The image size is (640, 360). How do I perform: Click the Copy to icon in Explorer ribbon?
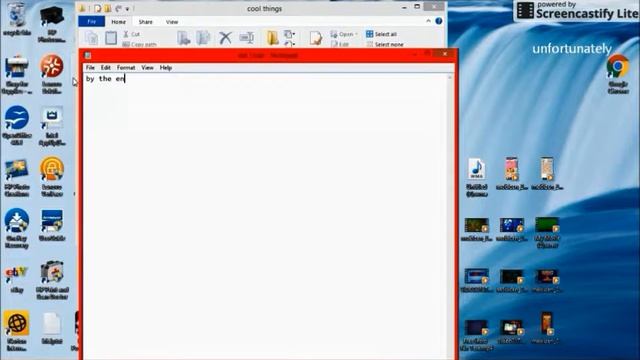coord(203,38)
